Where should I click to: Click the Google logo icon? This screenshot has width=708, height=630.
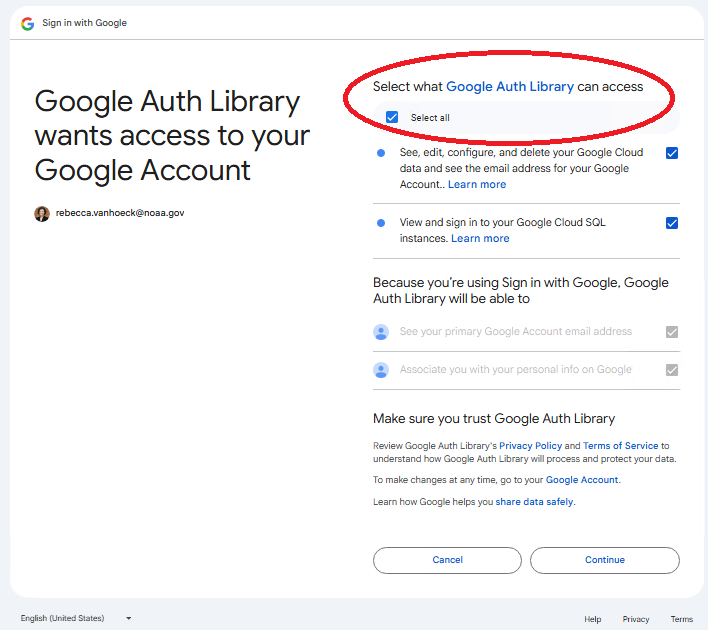pos(28,23)
